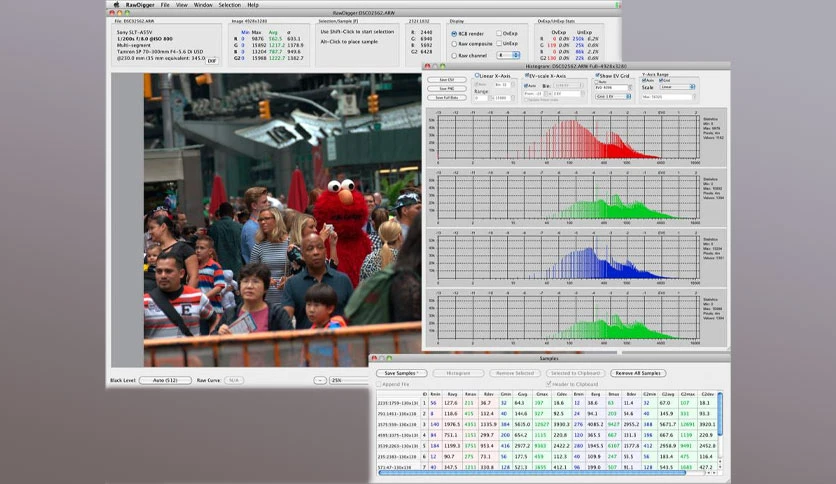Click the EXIF button in file info
The width and height of the screenshot is (836, 484).
tap(212, 61)
